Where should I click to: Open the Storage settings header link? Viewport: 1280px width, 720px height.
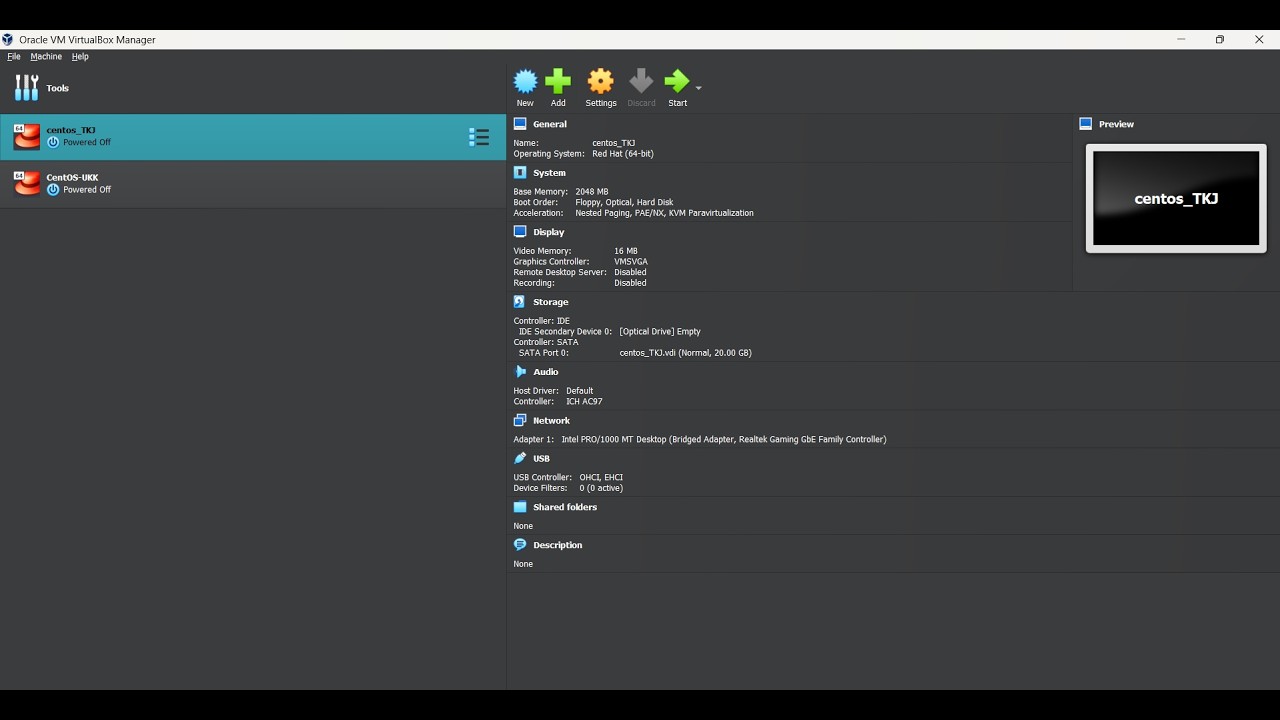[551, 302]
